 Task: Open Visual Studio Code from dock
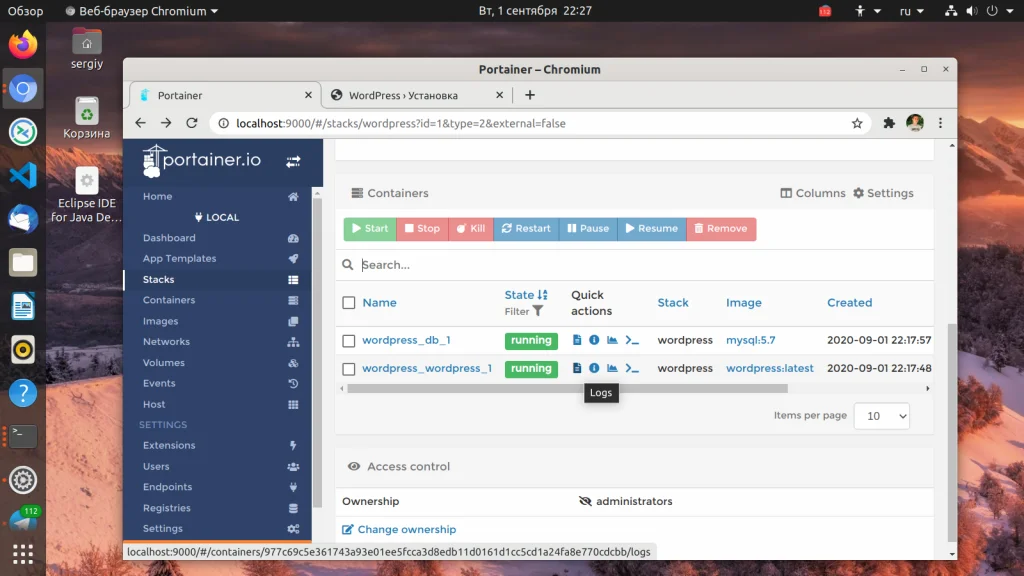point(23,175)
